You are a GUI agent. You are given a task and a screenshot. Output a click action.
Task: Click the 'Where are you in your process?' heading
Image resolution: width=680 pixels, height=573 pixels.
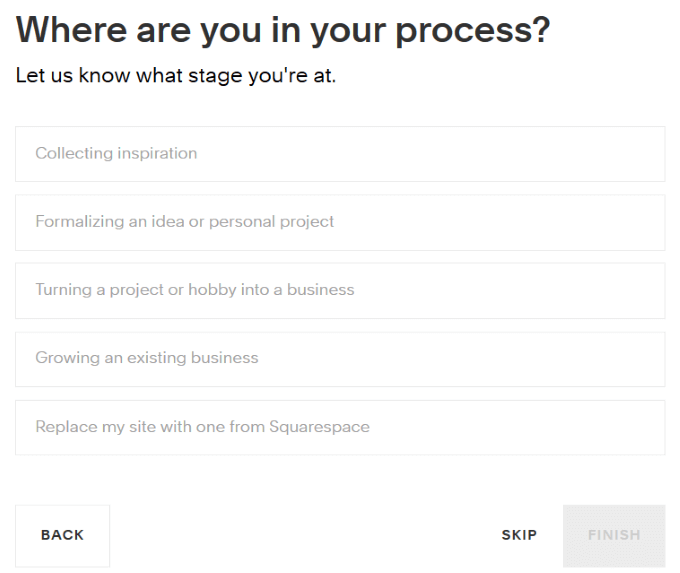283,32
